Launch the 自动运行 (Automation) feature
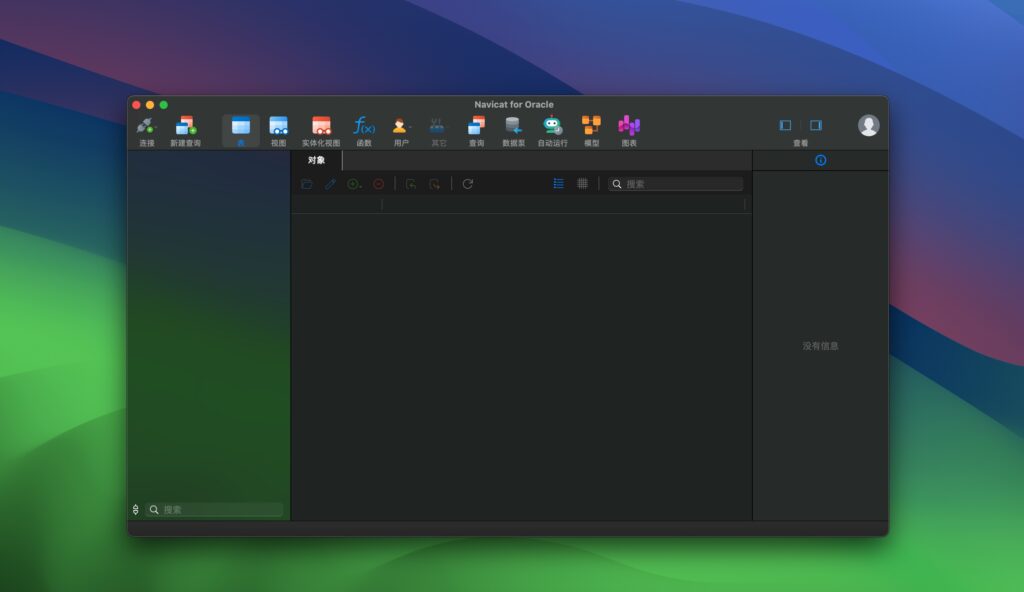Image resolution: width=1024 pixels, height=592 pixels. point(550,128)
